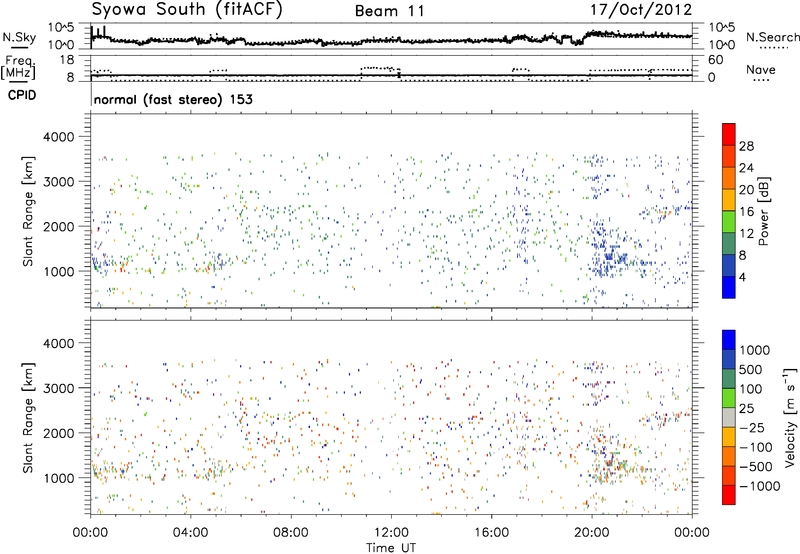Click time axis label '20:00'
The height and width of the screenshot is (554, 800).
pyautogui.click(x=592, y=533)
